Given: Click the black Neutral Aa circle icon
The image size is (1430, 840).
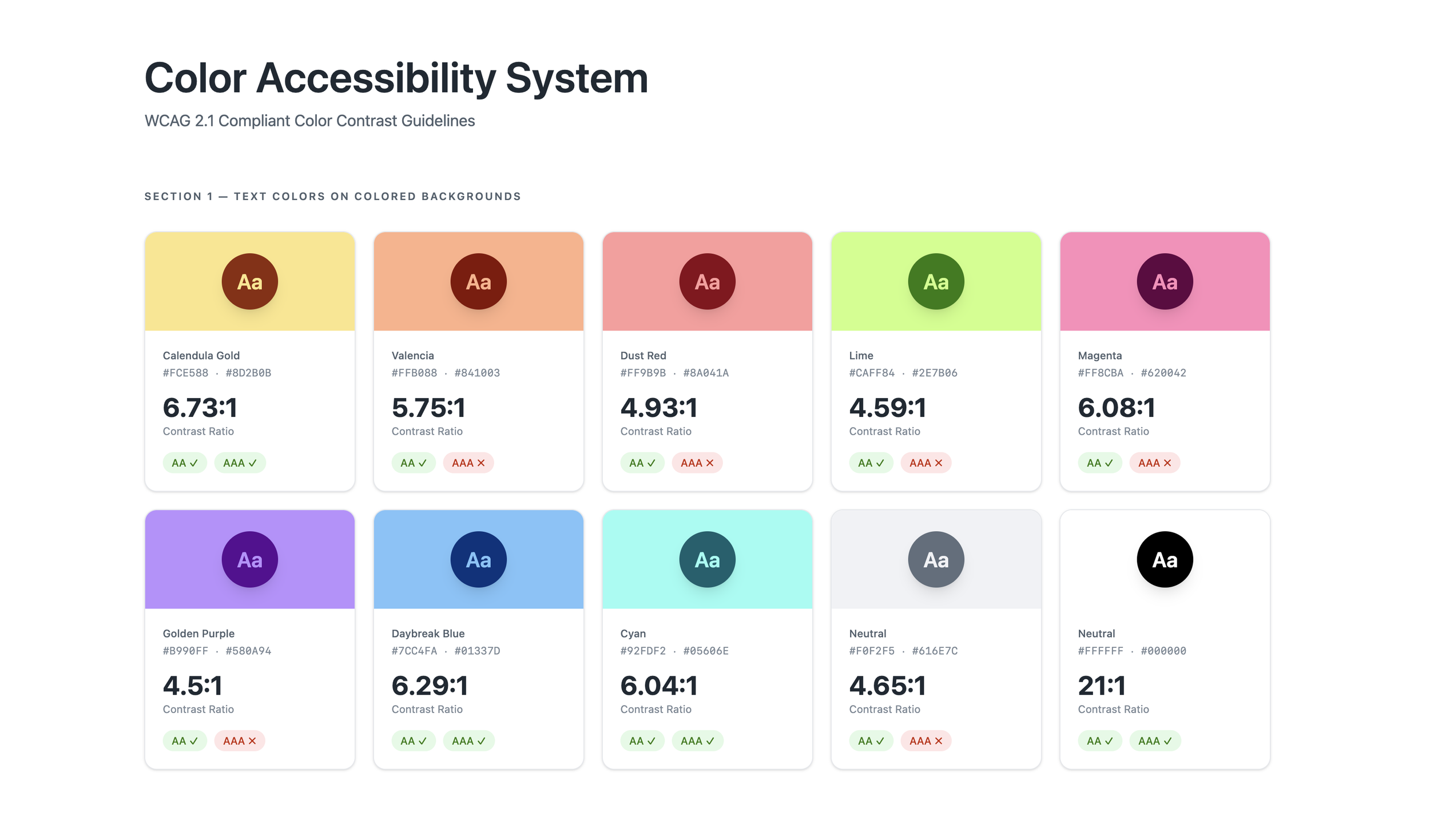Looking at the screenshot, I should click(x=1165, y=559).
